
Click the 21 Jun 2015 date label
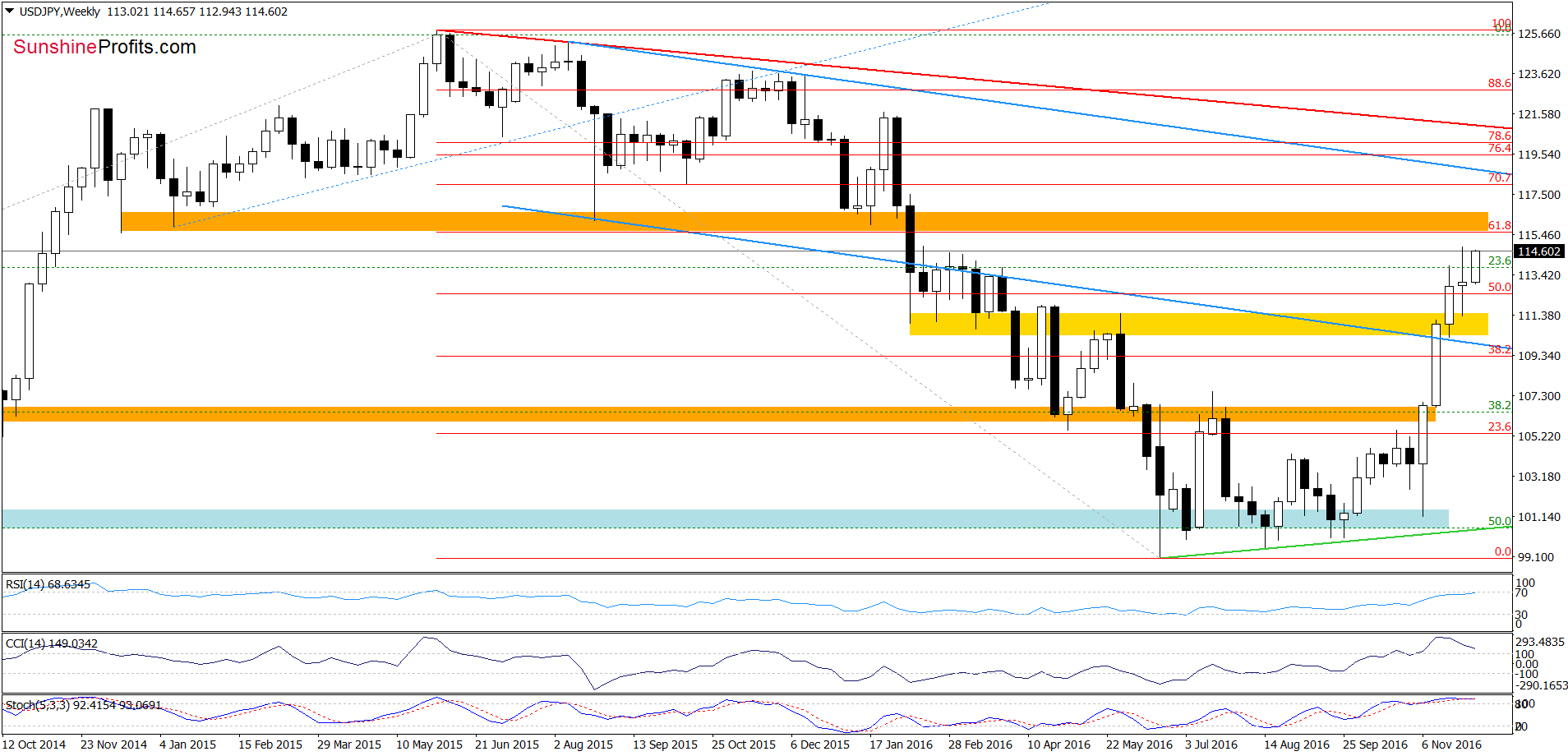[x=507, y=744]
